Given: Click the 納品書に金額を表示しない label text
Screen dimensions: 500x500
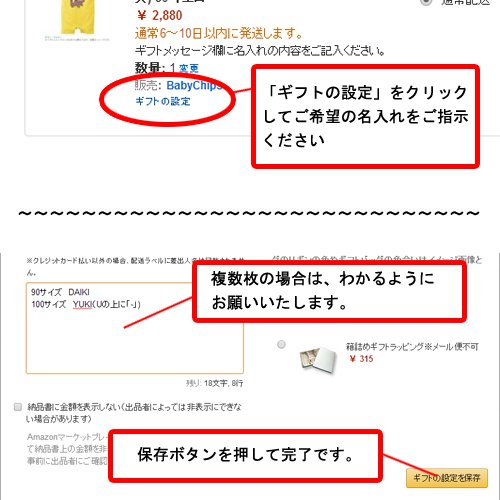Looking at the screenshot, I should (134, 413).
